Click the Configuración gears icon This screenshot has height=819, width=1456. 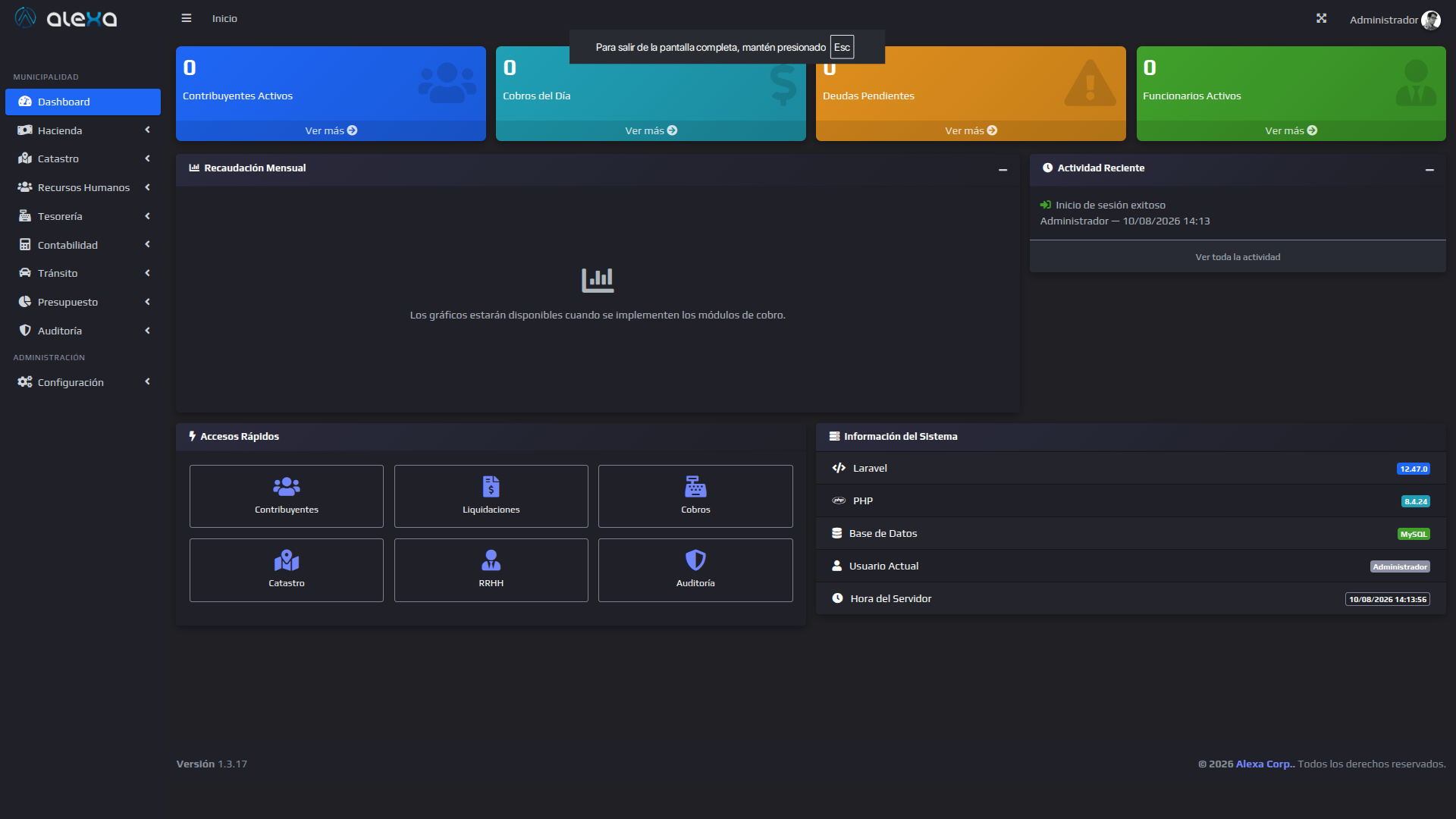(25, 382)
